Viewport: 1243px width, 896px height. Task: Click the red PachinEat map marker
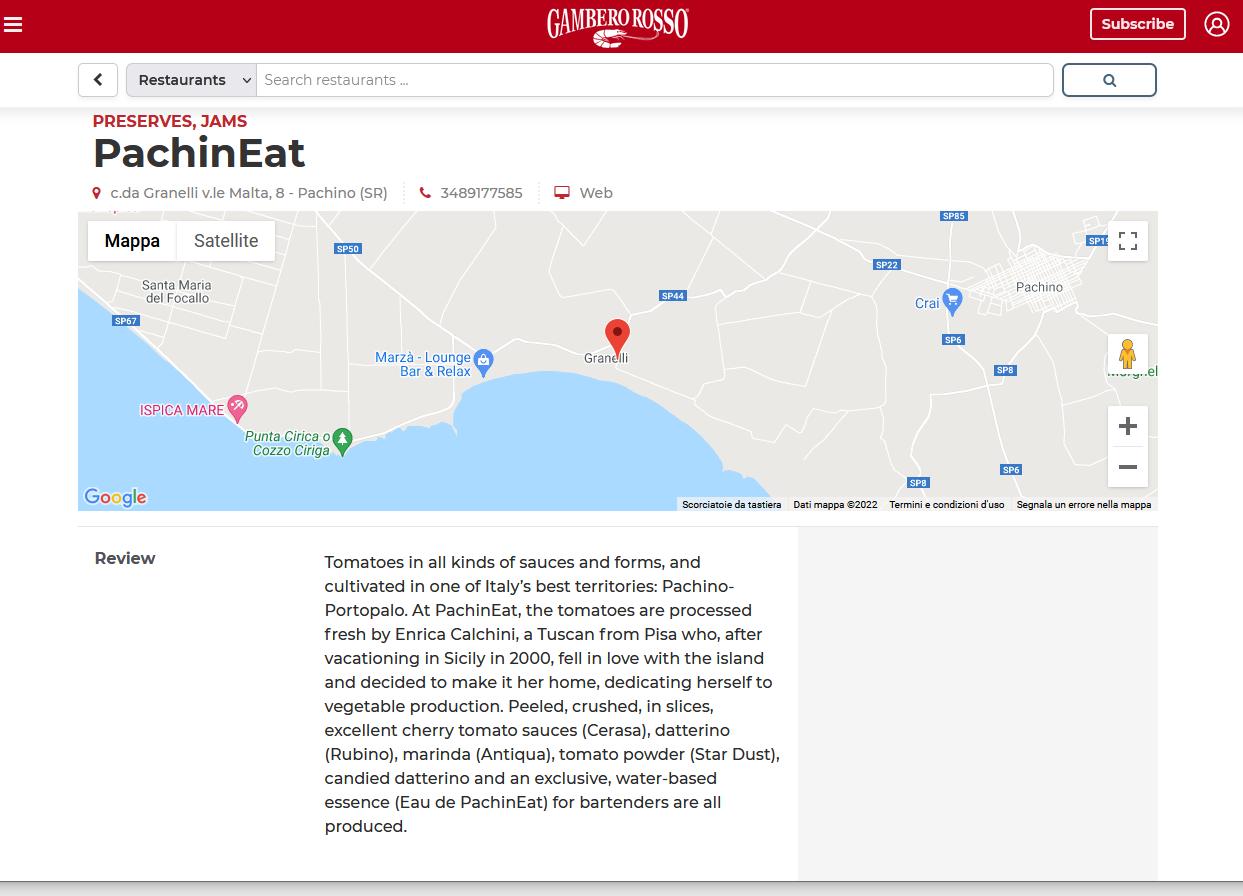click(618, 337)
